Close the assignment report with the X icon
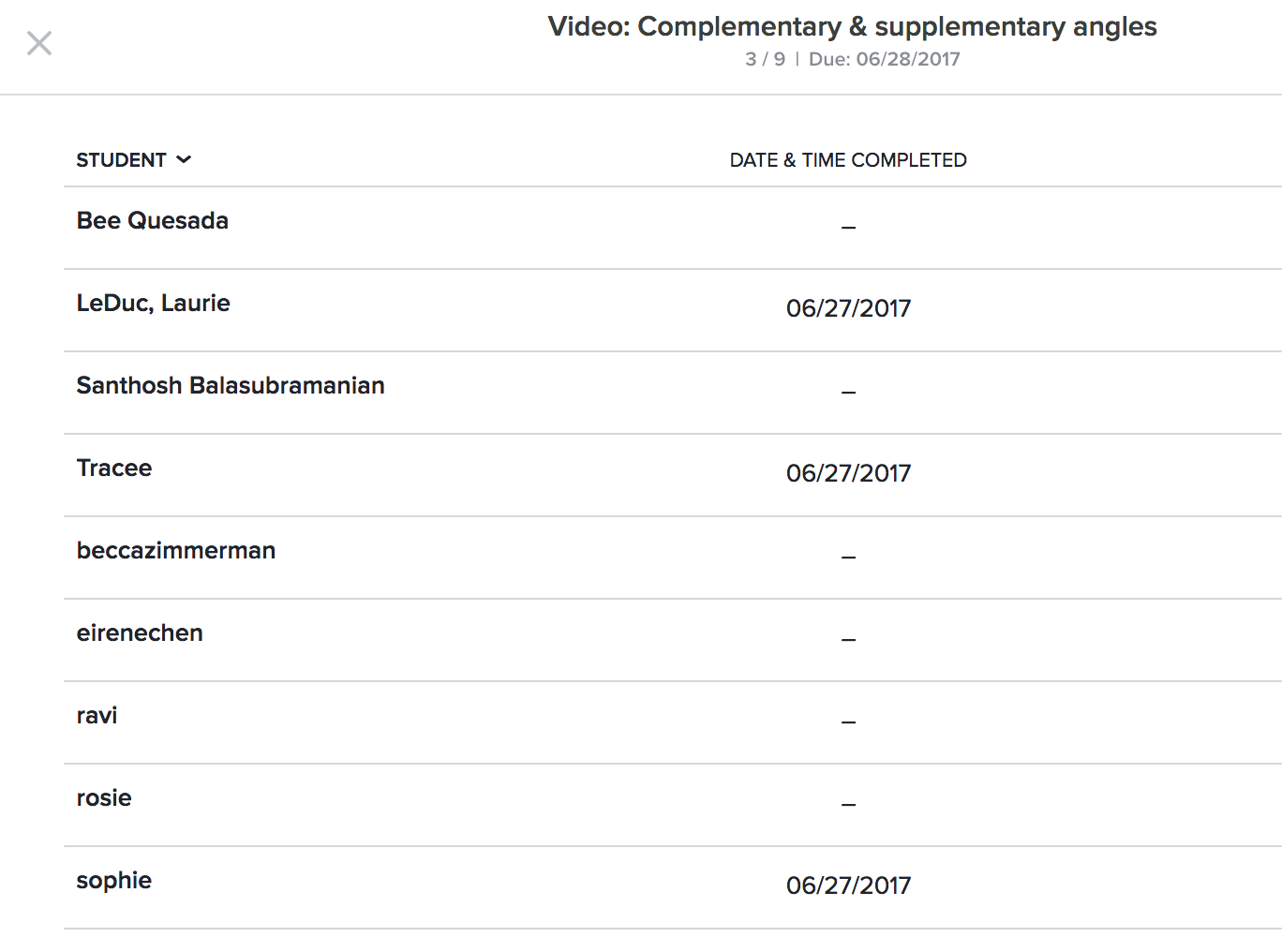 pos(39,43)
